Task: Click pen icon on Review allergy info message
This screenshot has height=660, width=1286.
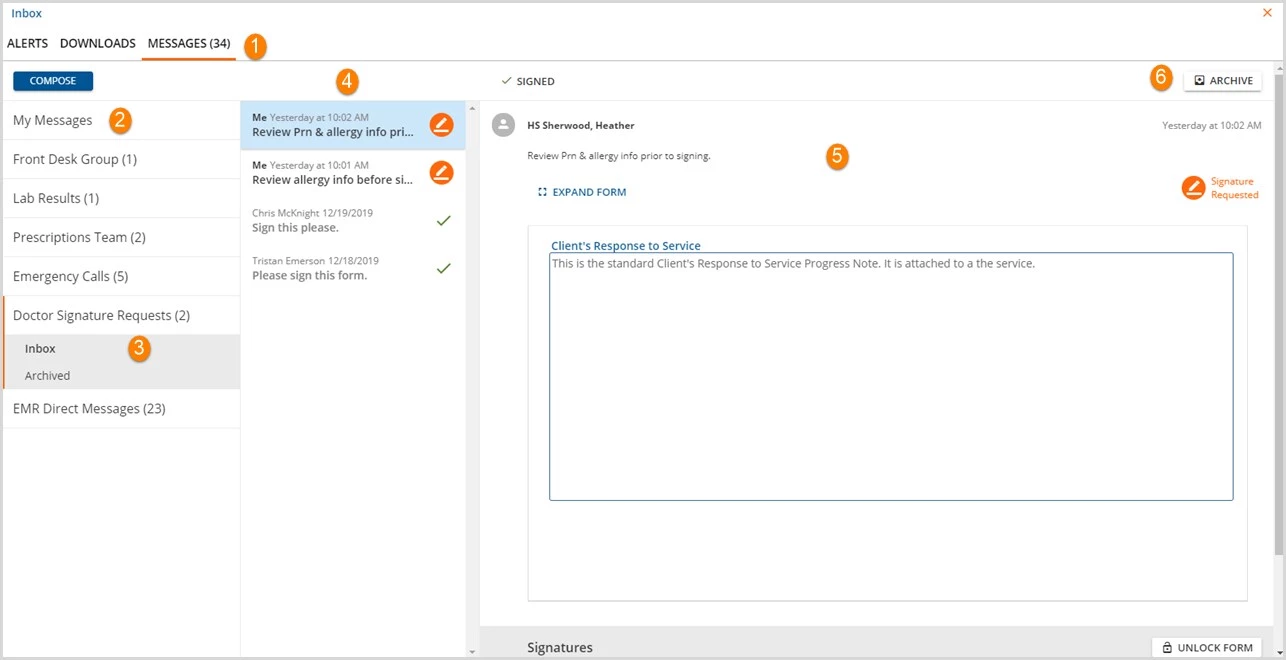Action: (441, 173)
